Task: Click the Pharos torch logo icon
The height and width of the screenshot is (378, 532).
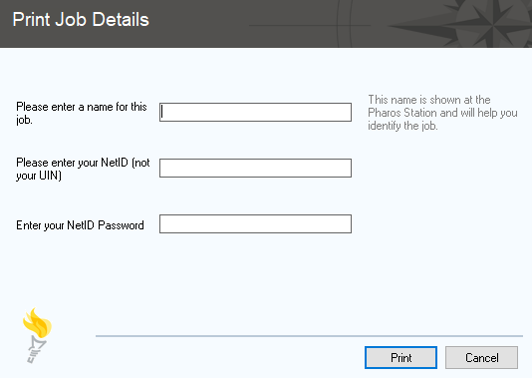Action: (37, 335)
